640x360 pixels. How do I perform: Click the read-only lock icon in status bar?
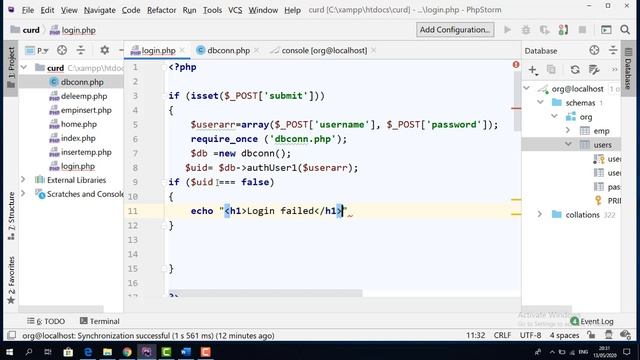(591, 335)
